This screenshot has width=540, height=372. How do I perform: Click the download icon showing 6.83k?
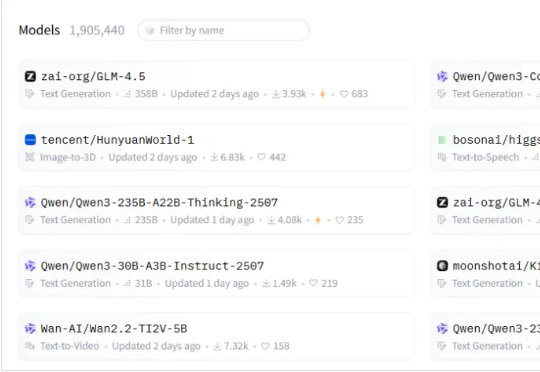point(214,157)
